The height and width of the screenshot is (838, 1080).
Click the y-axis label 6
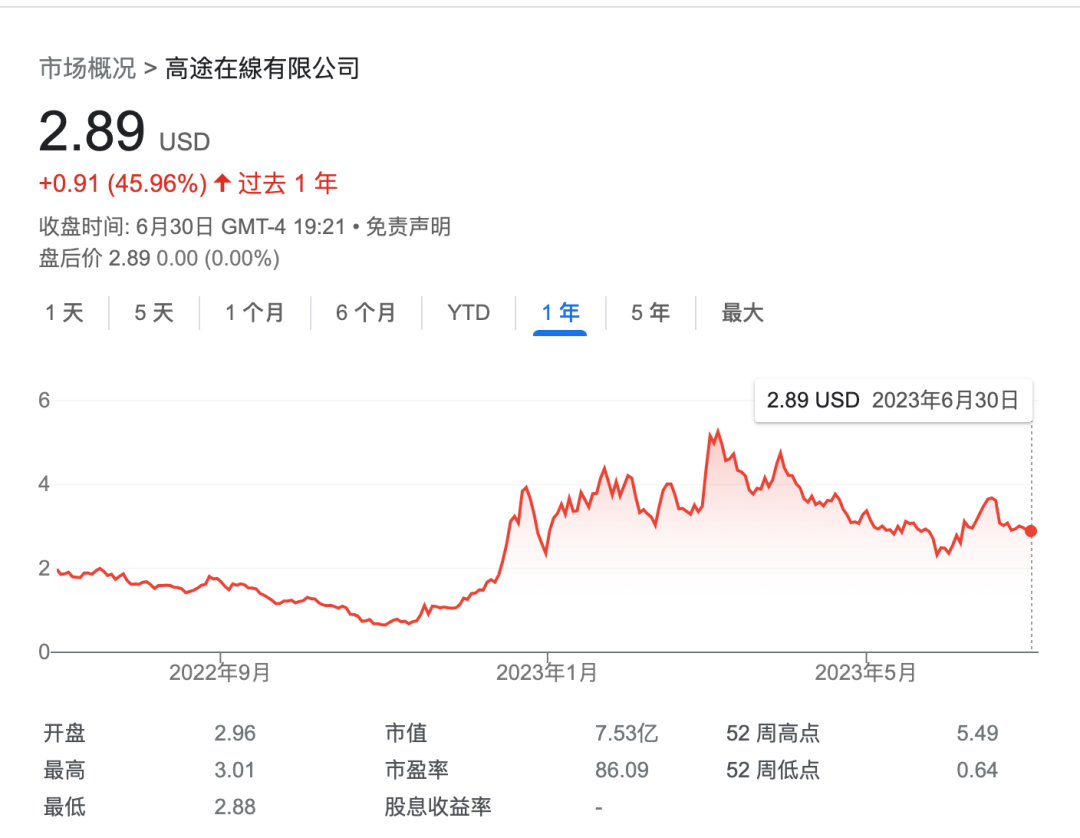[x=44, y=400]
